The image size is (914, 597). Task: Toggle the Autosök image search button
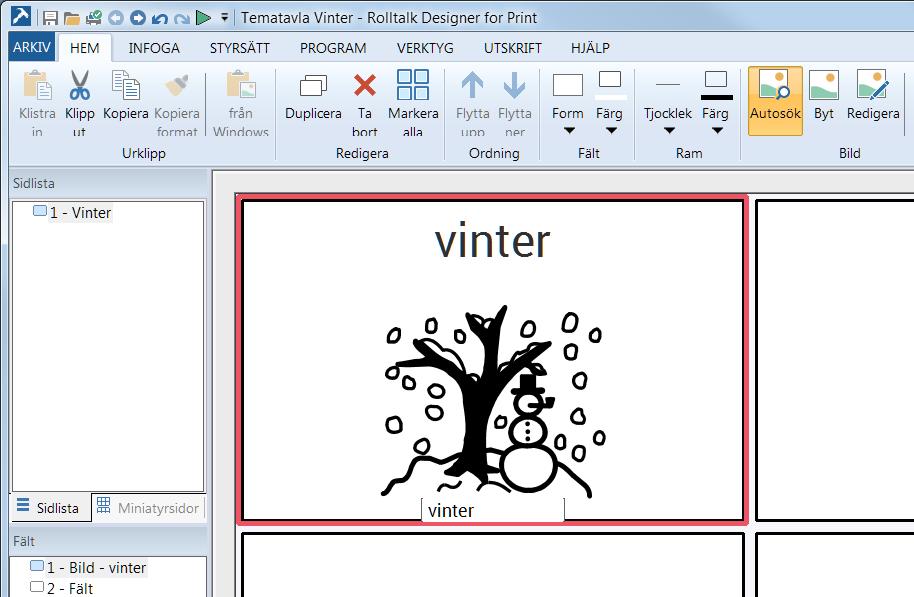775,100
